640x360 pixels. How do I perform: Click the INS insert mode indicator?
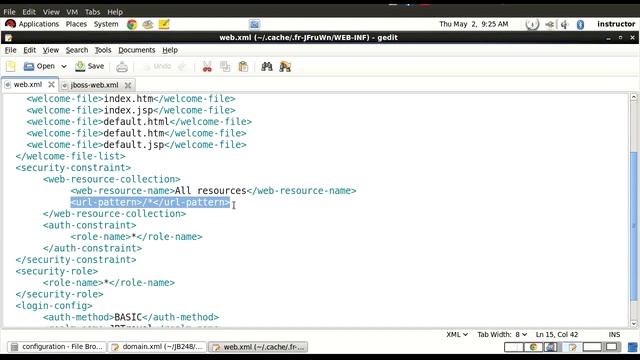coord(614,334)
